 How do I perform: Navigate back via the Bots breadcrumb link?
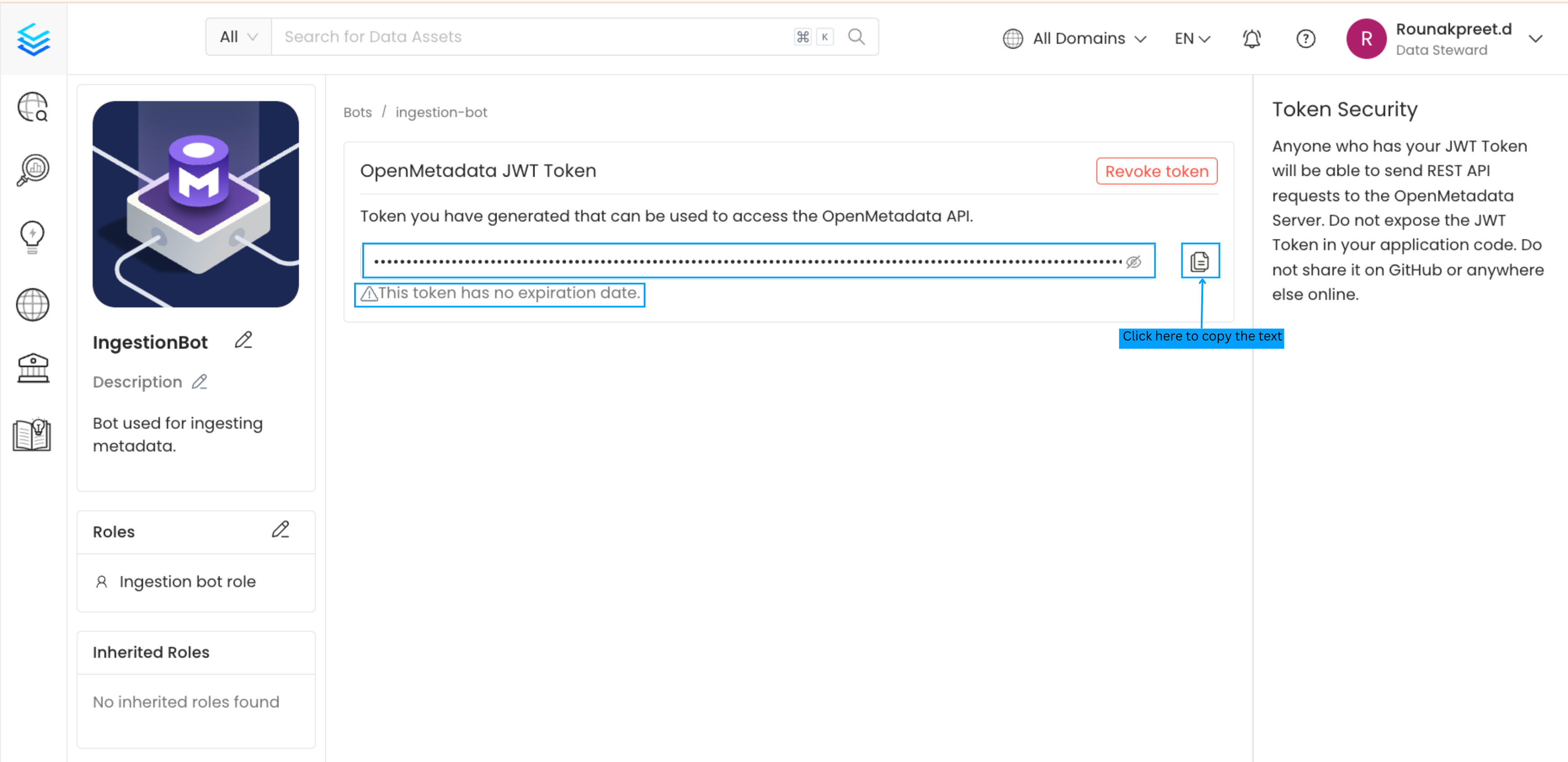coord(357,112)
